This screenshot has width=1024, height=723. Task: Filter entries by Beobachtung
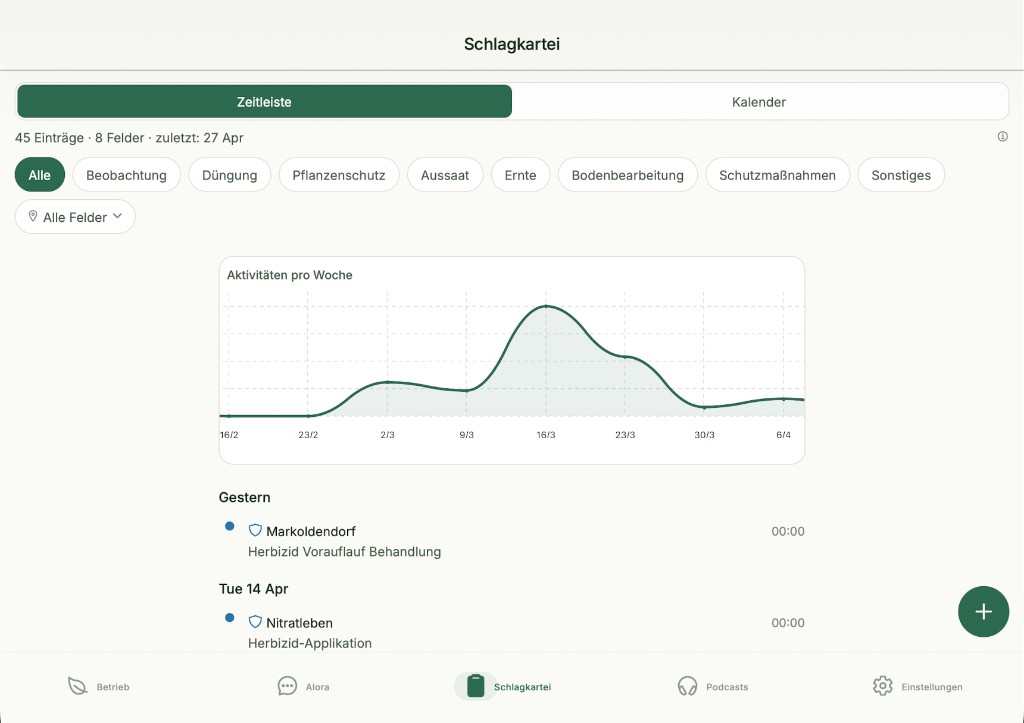(x=126, y=175)
